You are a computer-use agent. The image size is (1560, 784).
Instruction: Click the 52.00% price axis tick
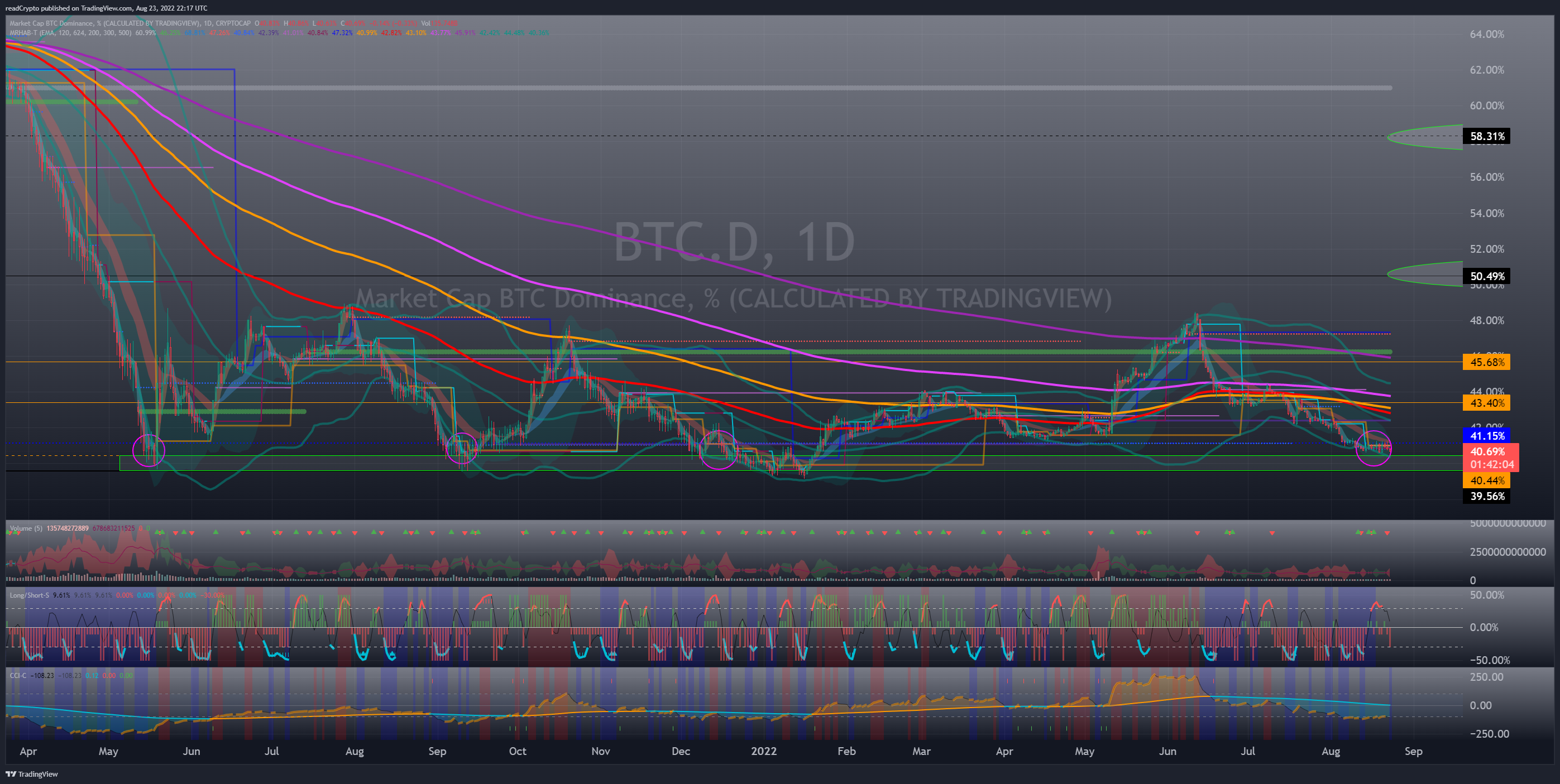(1487, 249)
